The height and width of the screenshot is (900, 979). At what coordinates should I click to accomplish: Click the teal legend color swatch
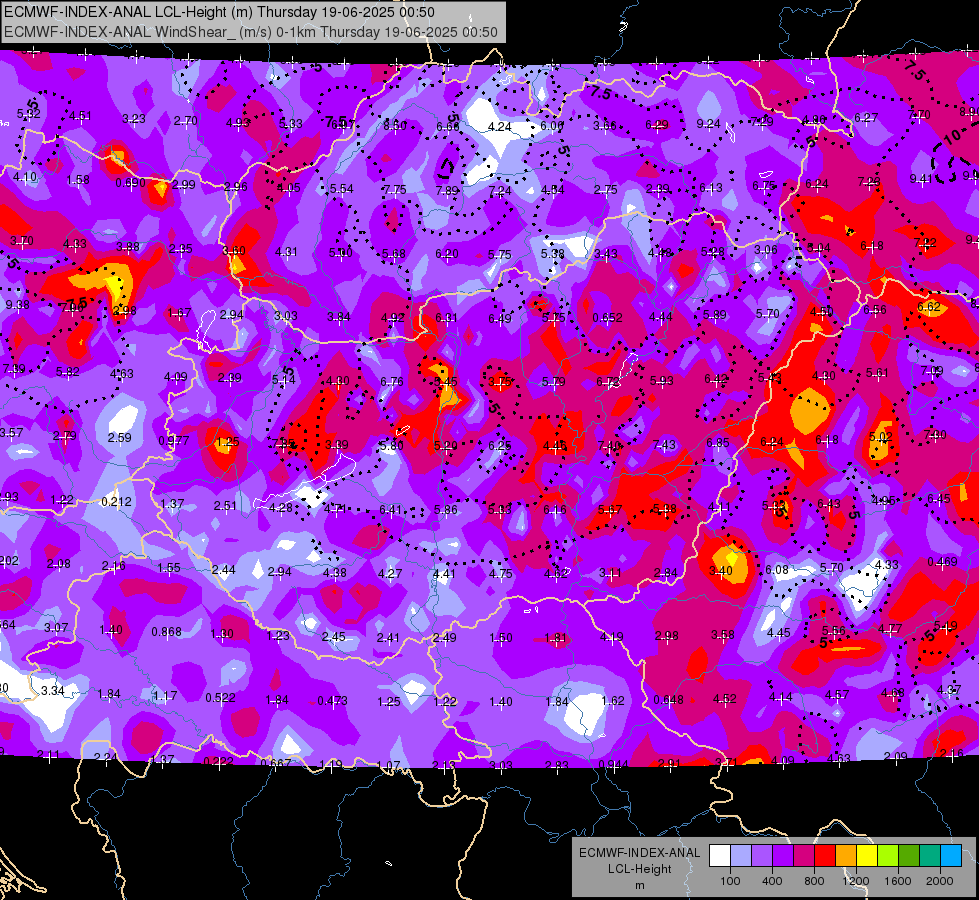click(x=930, y=856)
